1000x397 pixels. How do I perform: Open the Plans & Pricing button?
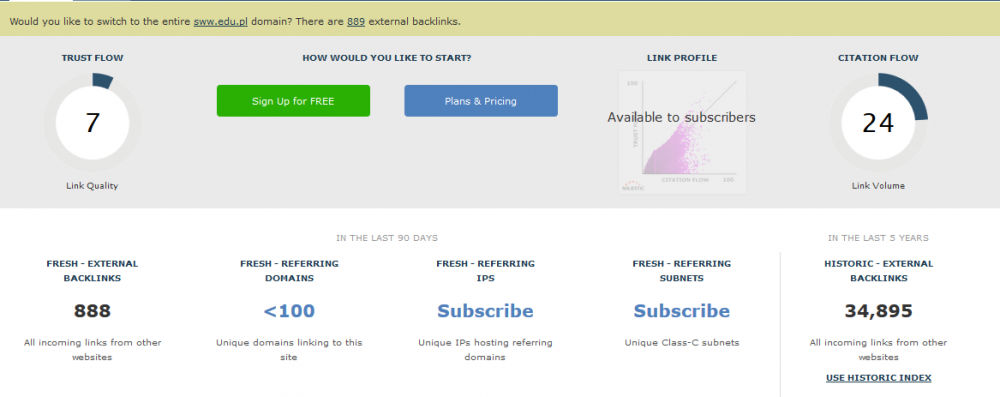click(481, 101)
